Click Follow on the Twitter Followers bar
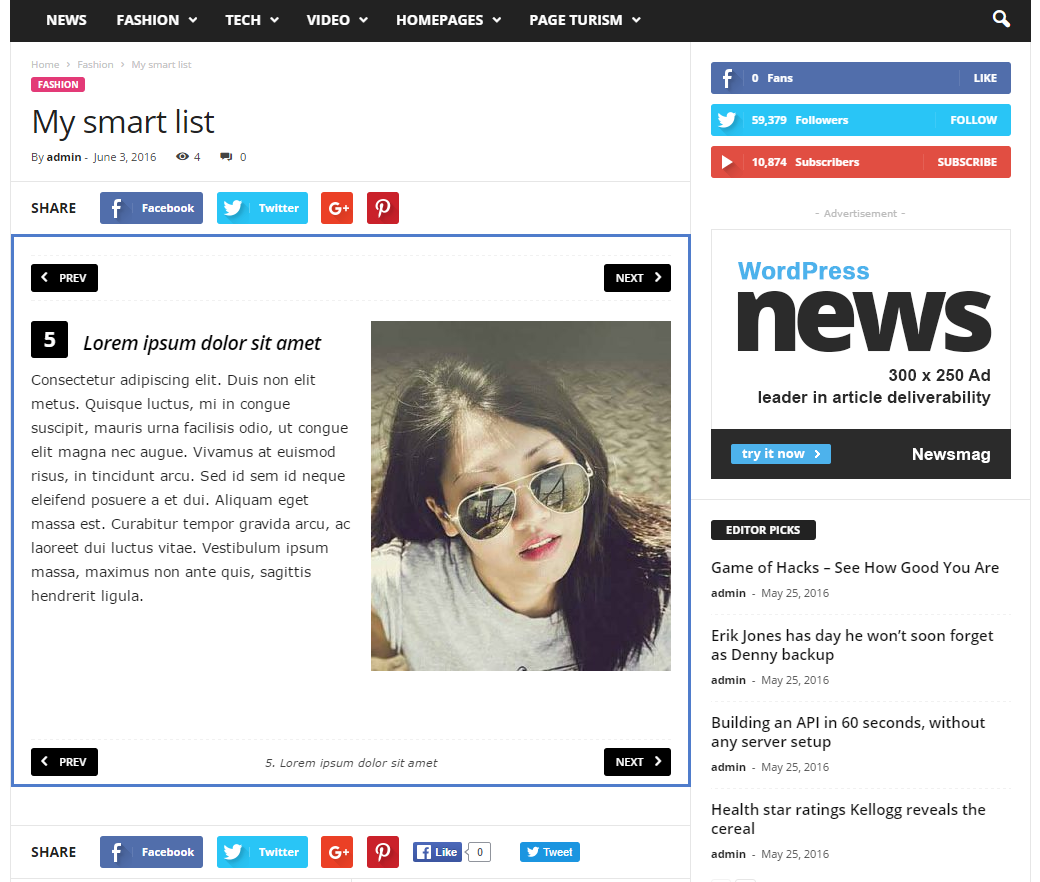Image resolution: width=1040 pixels, height=882 pixels. tap(973, 120)
